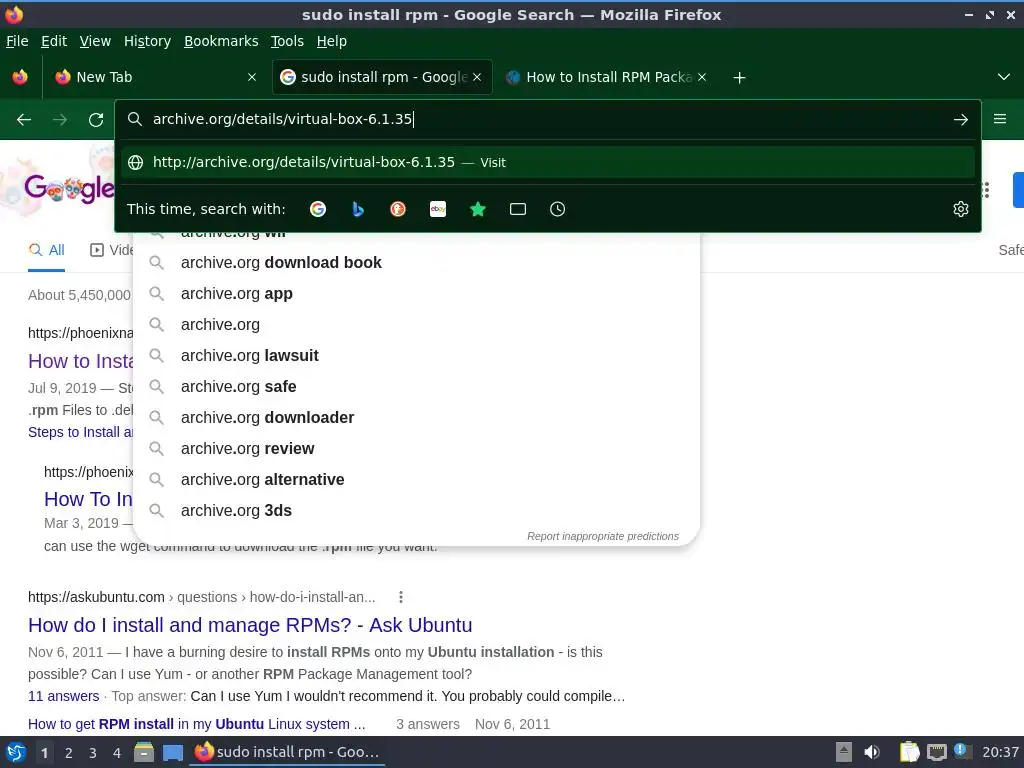This screenshot has height=768, width=1024.
Task: Choose suggestion archive.org download book
Action: tap(417, 263)
